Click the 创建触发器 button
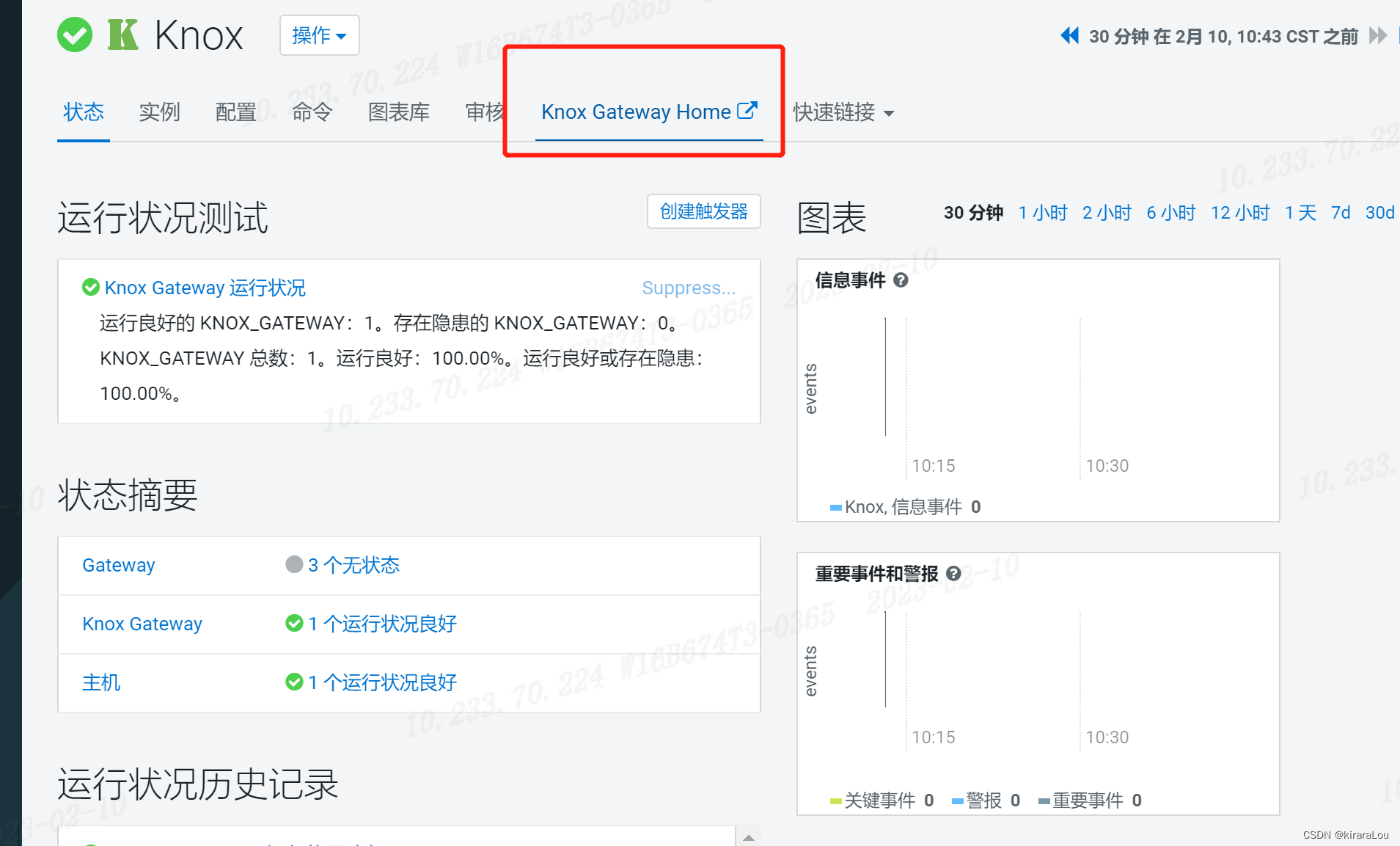 tap(704, 211)
